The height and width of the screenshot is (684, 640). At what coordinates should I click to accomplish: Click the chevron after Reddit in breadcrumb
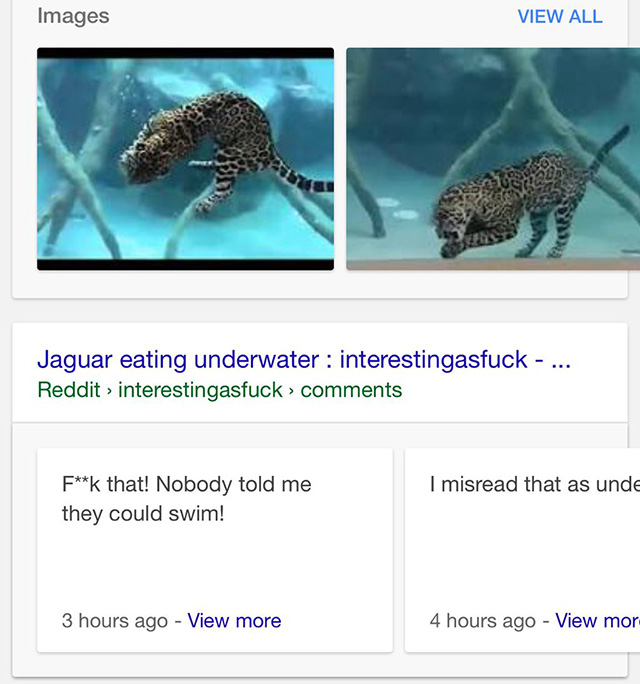coord(110,390)
